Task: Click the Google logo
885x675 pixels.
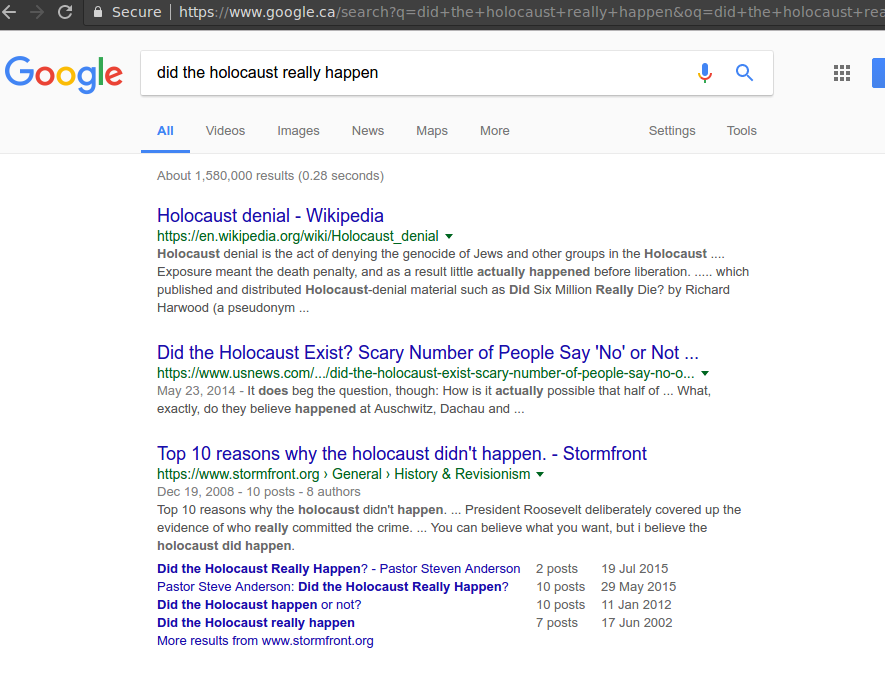Action: (64, 74)
